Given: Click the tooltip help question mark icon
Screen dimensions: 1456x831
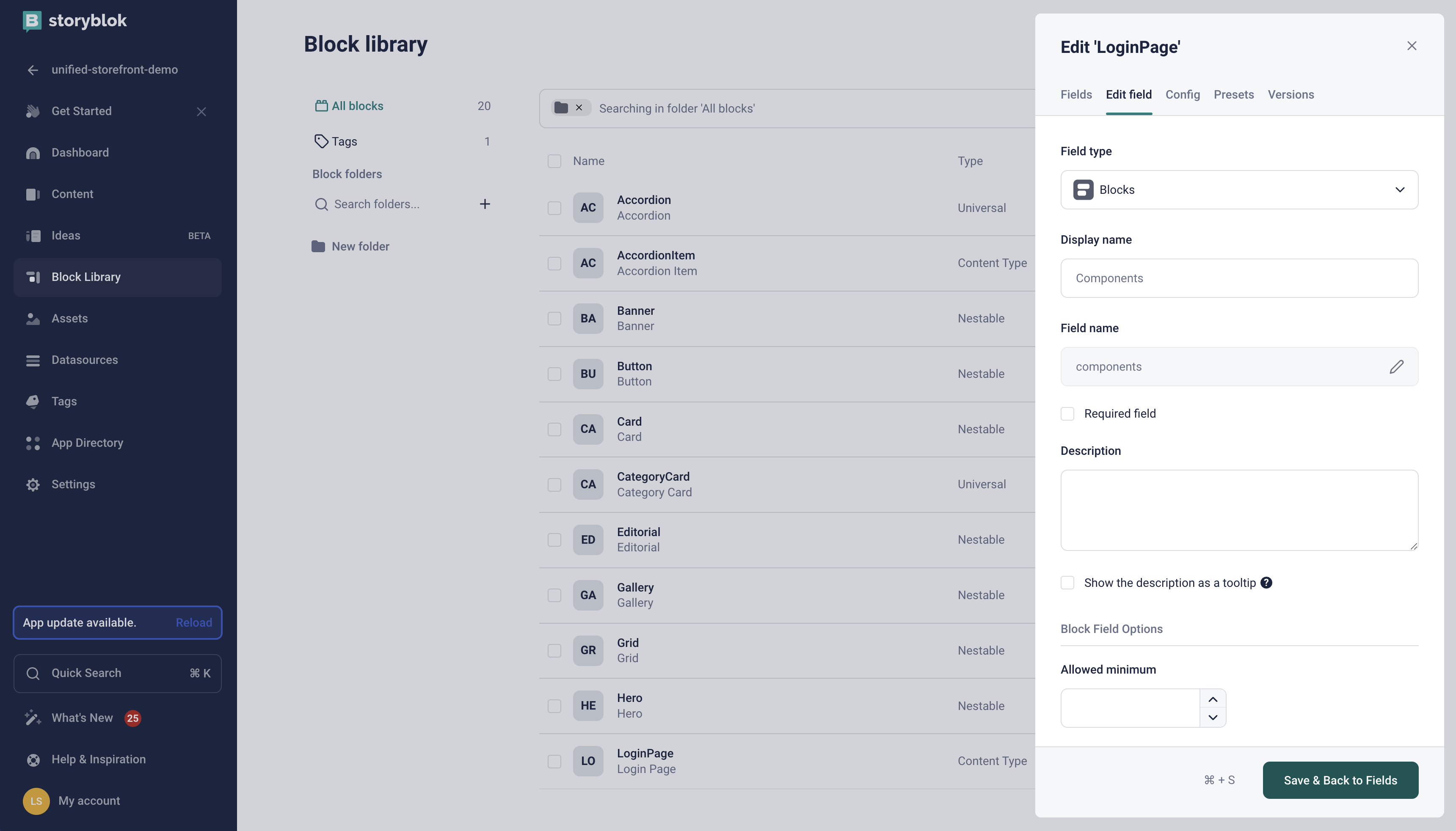Looking at the screenshot, I should click(1266, 583).
